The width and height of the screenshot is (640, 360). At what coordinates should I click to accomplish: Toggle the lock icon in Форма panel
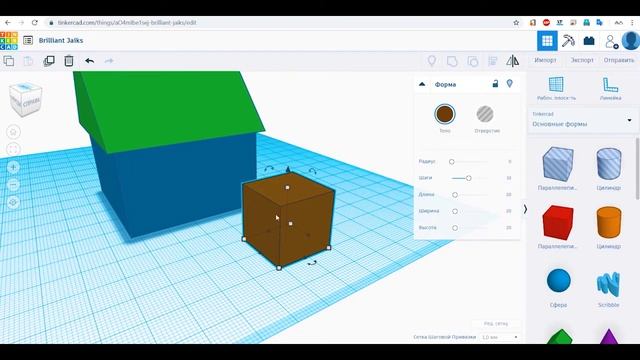[495, 84]
